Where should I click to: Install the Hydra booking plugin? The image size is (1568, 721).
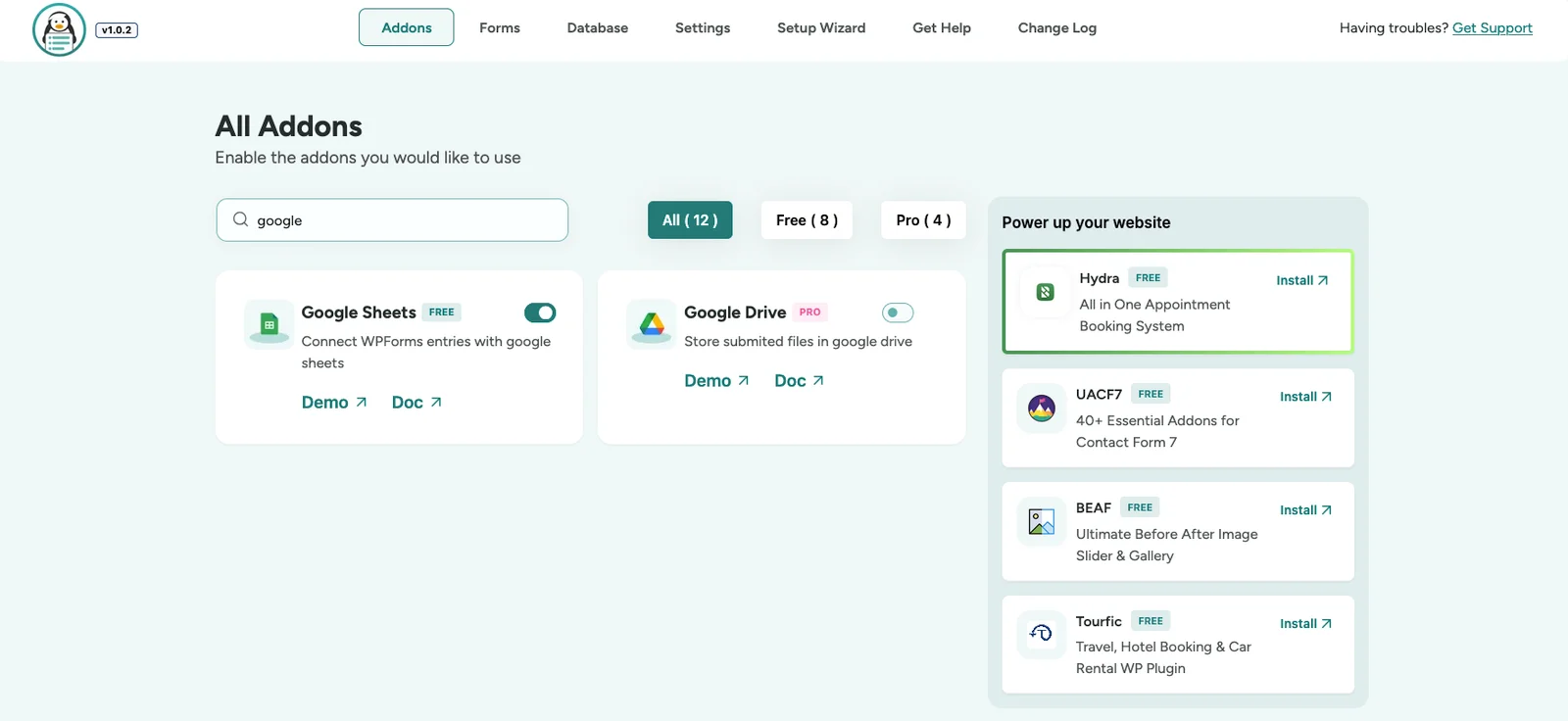[1301, 280]
